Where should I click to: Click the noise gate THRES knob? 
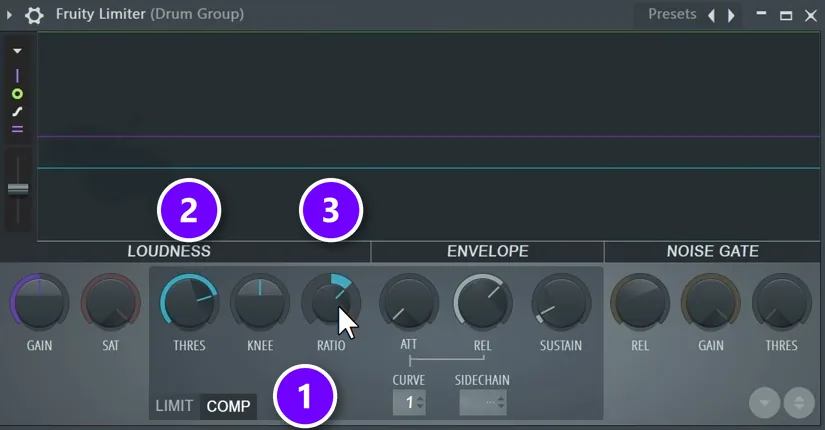click(782, 303)
